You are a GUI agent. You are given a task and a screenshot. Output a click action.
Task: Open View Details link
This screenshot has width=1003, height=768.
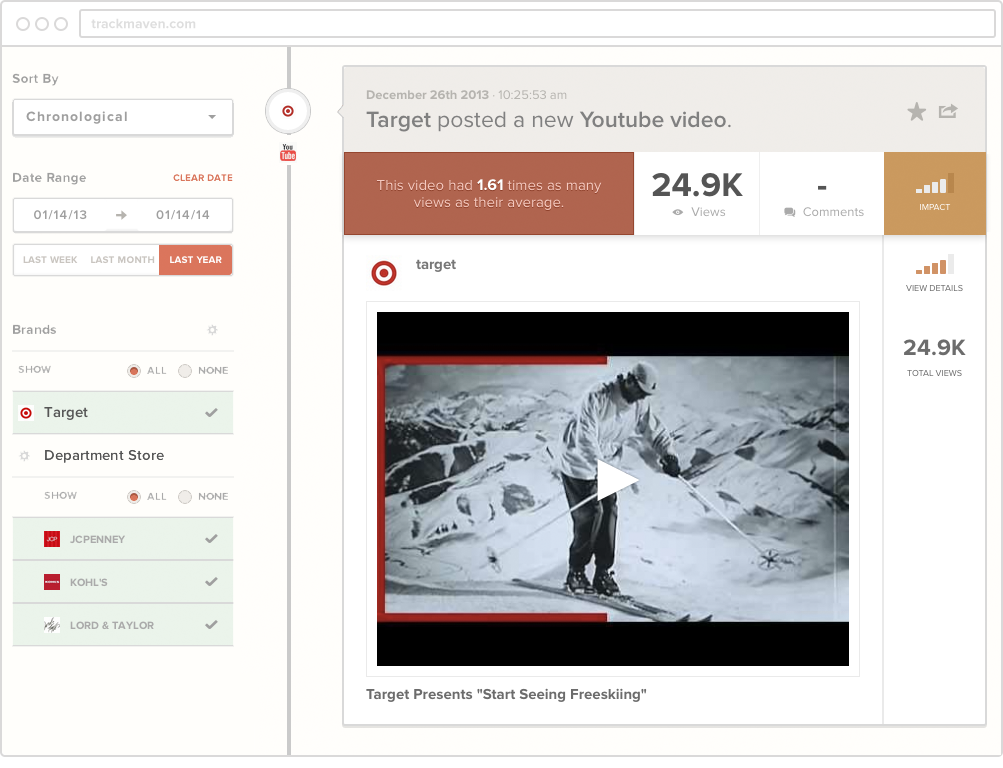click(x=934, y=288)
